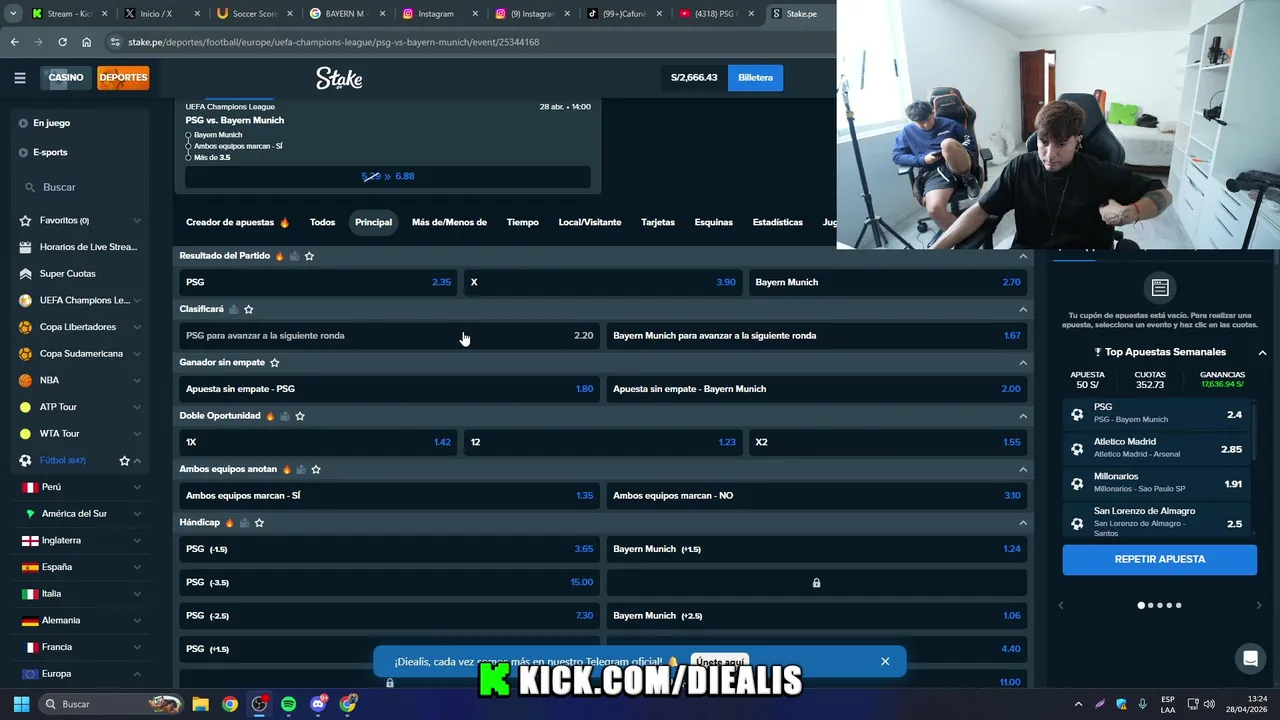The height and width of the screenshot is (720, 1280).
Task: Open the taskbar volume icon
Action: pos(1208,704)
